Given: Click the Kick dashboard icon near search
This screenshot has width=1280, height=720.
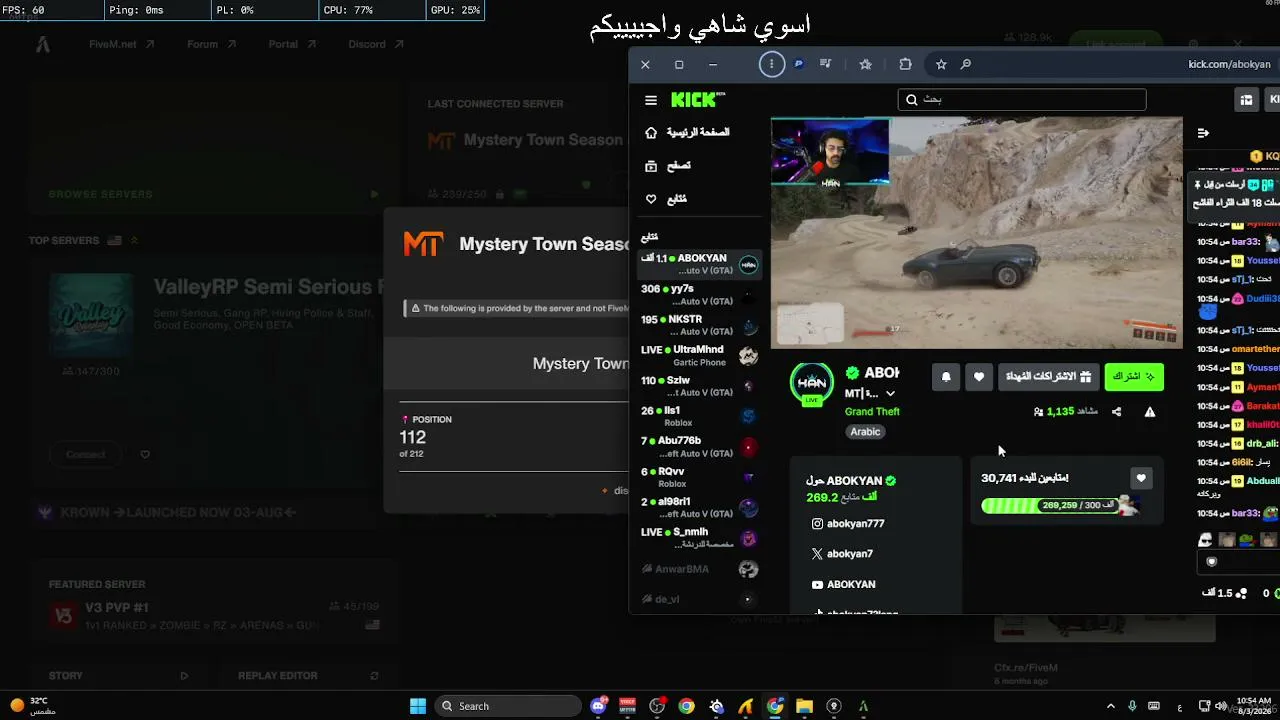Looking at the screenshot, I should [1246, 100].
